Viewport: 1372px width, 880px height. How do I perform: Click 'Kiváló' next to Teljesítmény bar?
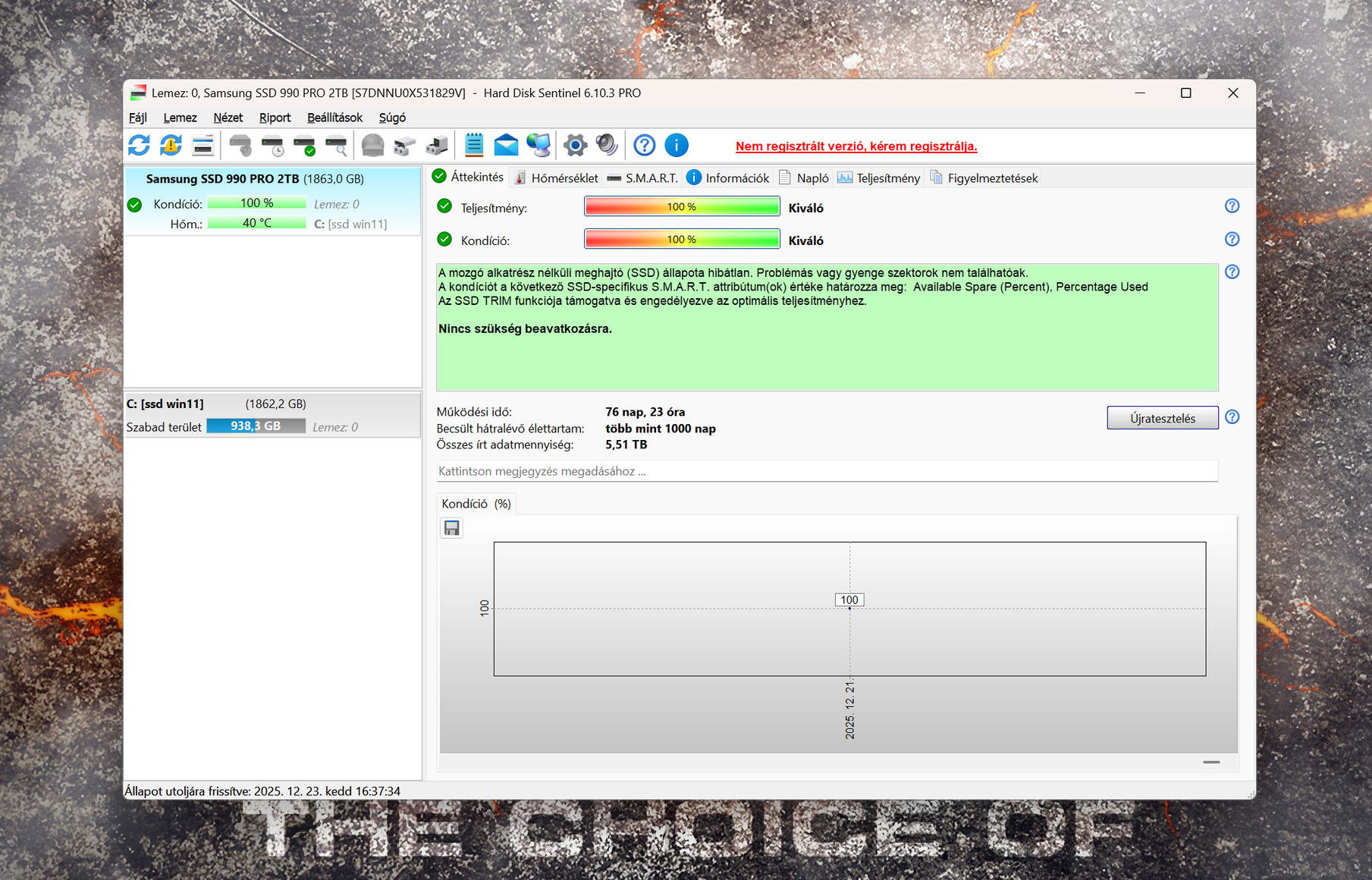coord(806,208)
